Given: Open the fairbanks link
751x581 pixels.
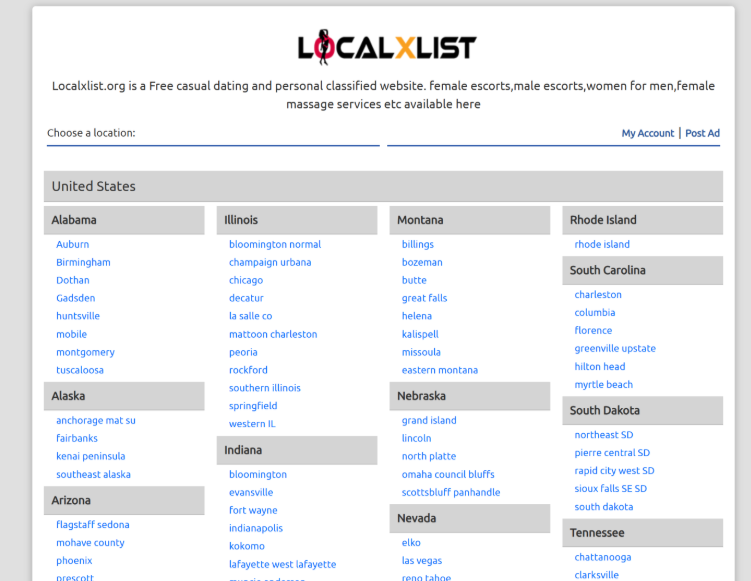Looking at the screenshot, I should tap(77, 438).
